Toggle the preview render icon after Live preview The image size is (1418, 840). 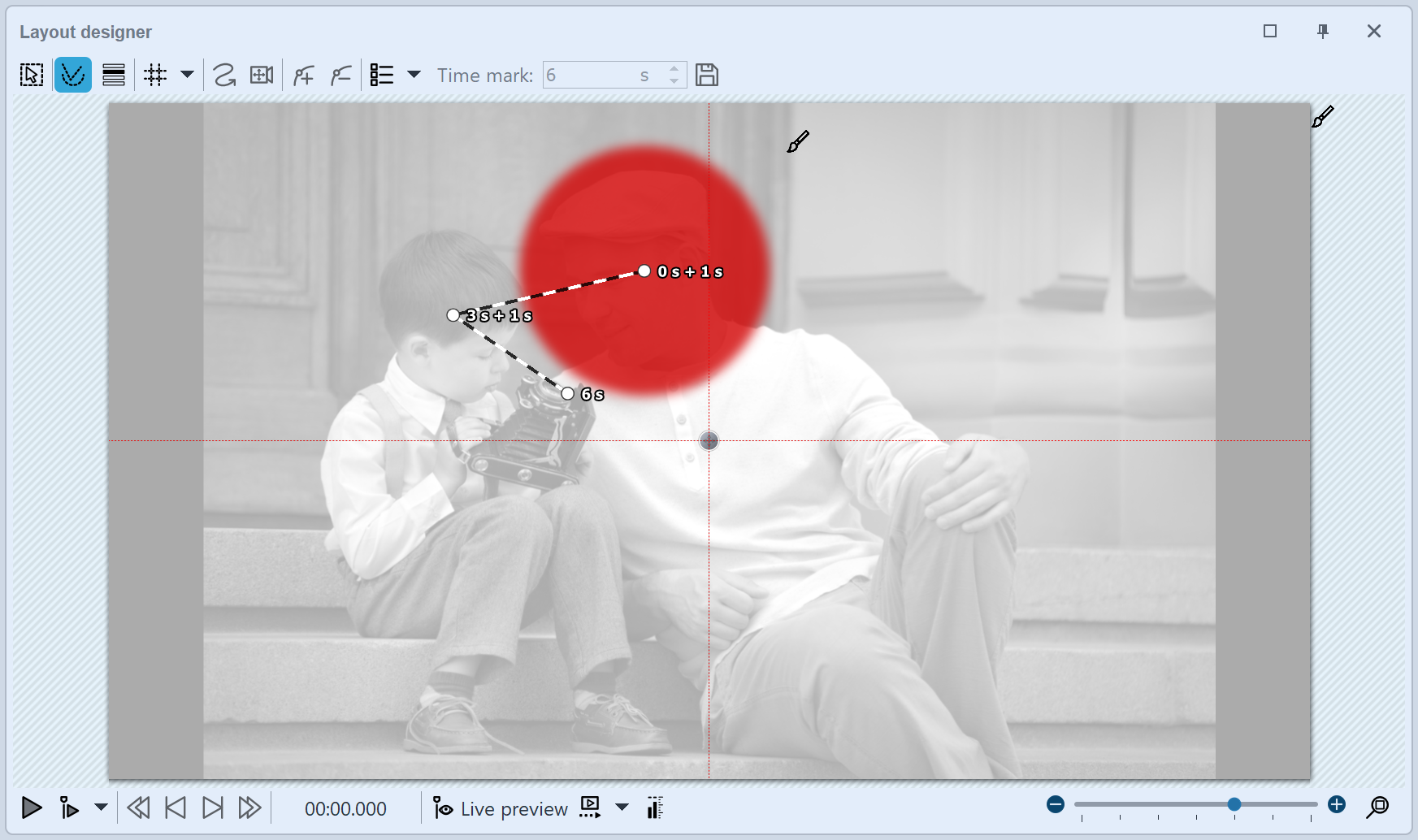click(x=589, y=808)
